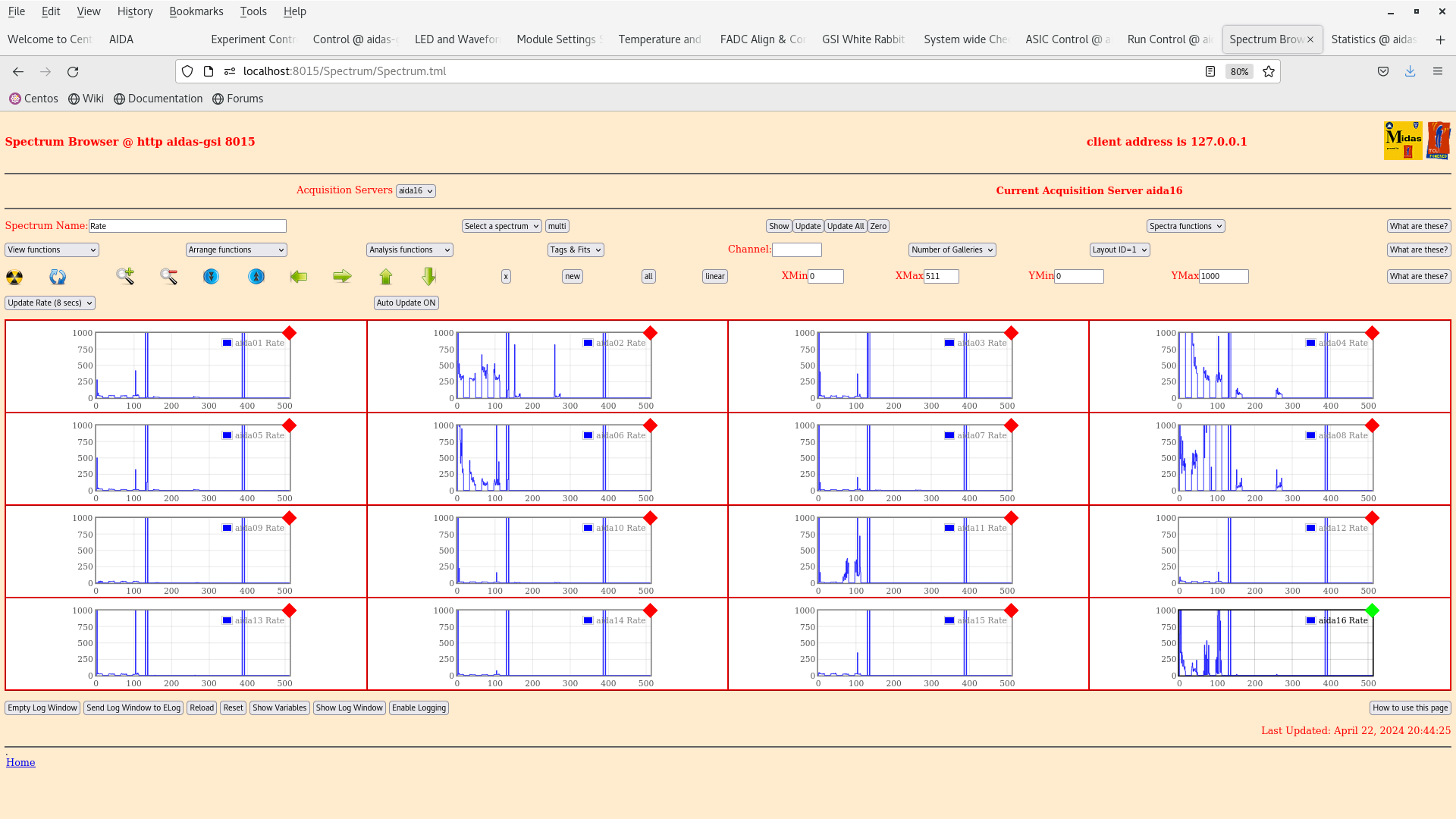Open browser downloads icon
The image size is (1456, 819).
tap(1410, 71)
